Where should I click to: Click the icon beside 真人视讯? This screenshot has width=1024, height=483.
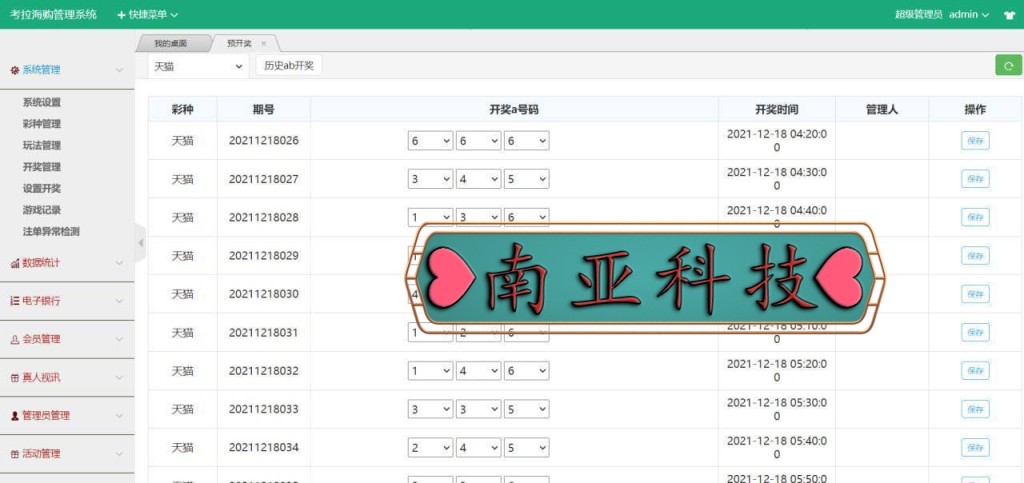[14, 378]
